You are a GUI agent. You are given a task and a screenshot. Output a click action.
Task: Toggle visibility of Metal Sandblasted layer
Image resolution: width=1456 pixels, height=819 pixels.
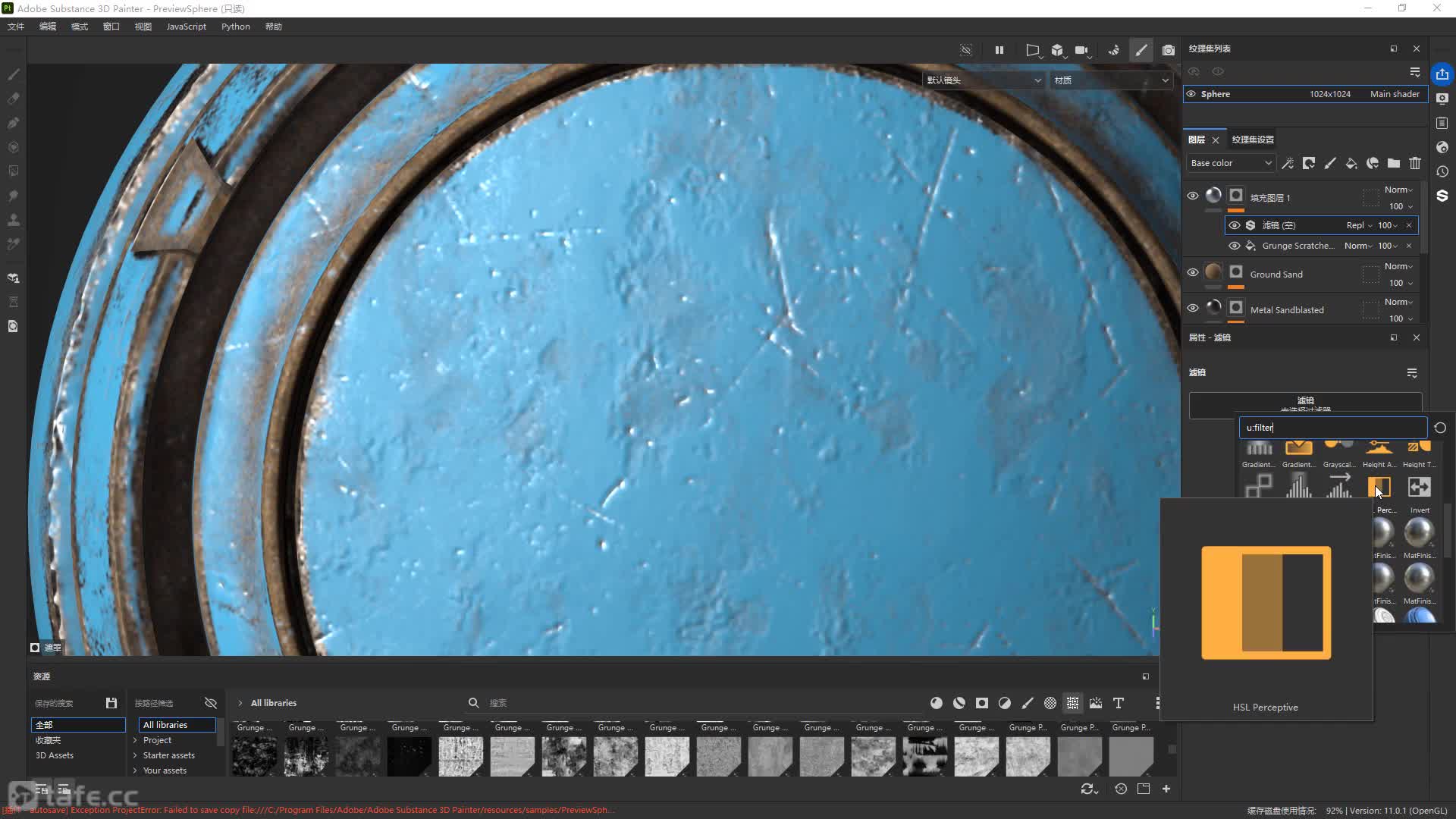[1193, 308]
